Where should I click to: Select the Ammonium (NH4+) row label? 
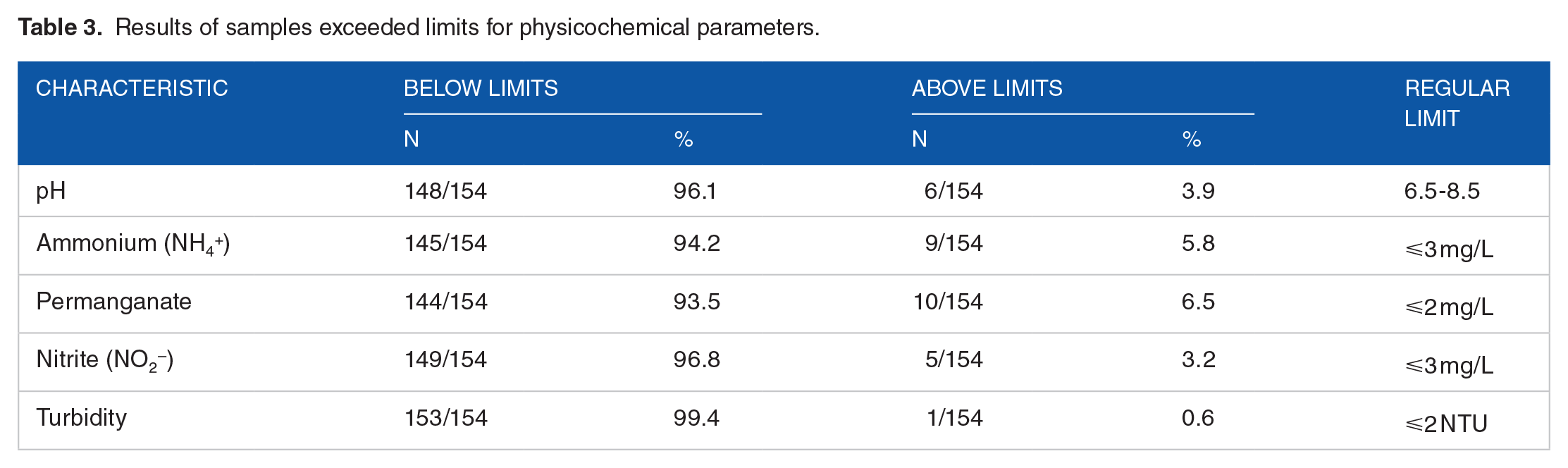coord(133,244)
